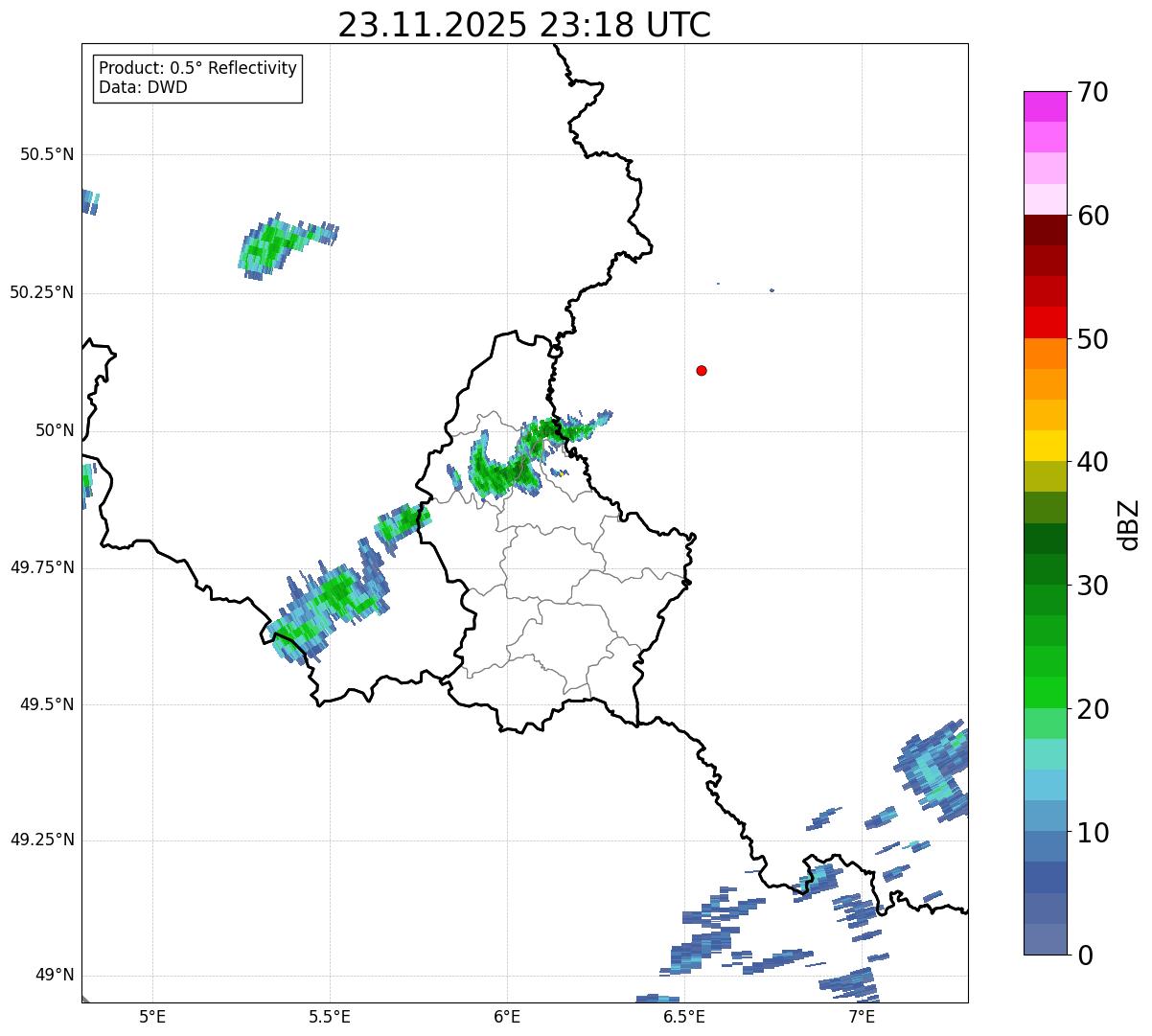1152x1036 pixels.
Task: Click the title "23.11.2025 23:18 UTC"
Action: point(524,25)
